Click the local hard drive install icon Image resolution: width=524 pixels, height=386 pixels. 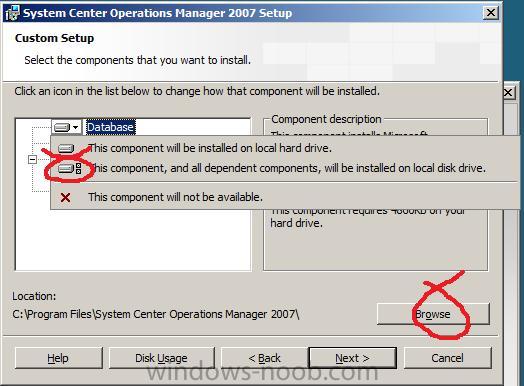click(66, 148)
